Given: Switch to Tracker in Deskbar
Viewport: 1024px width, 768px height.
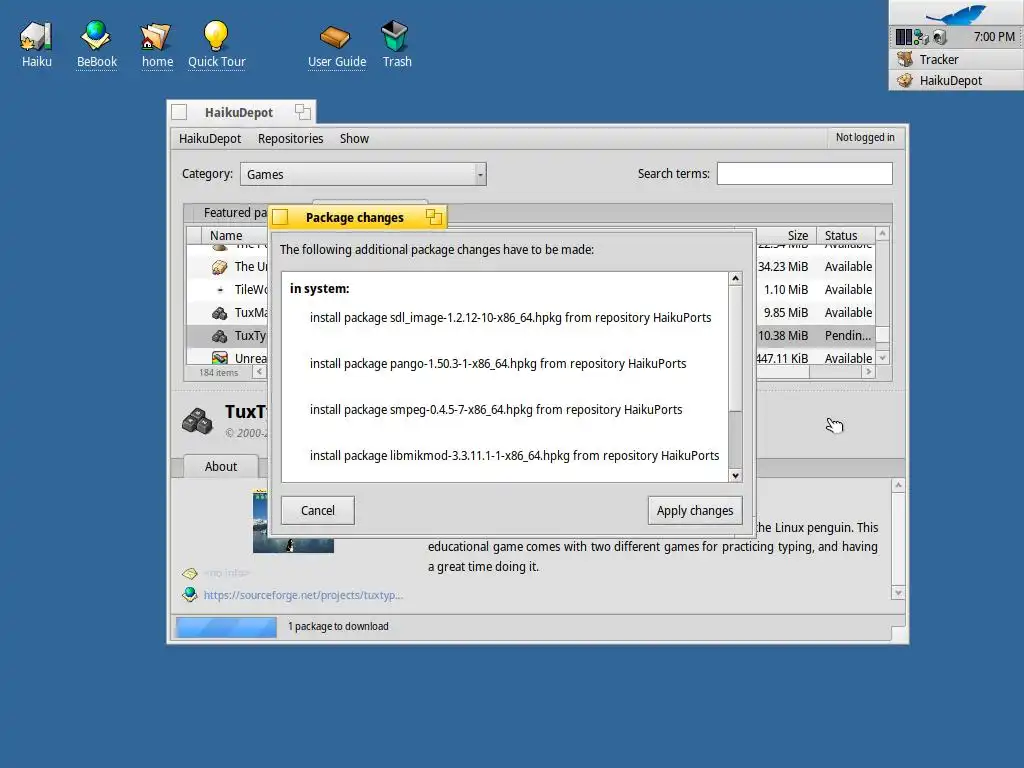Looking at the screenshot, I should pyautogui.click(x=956, y=59).
